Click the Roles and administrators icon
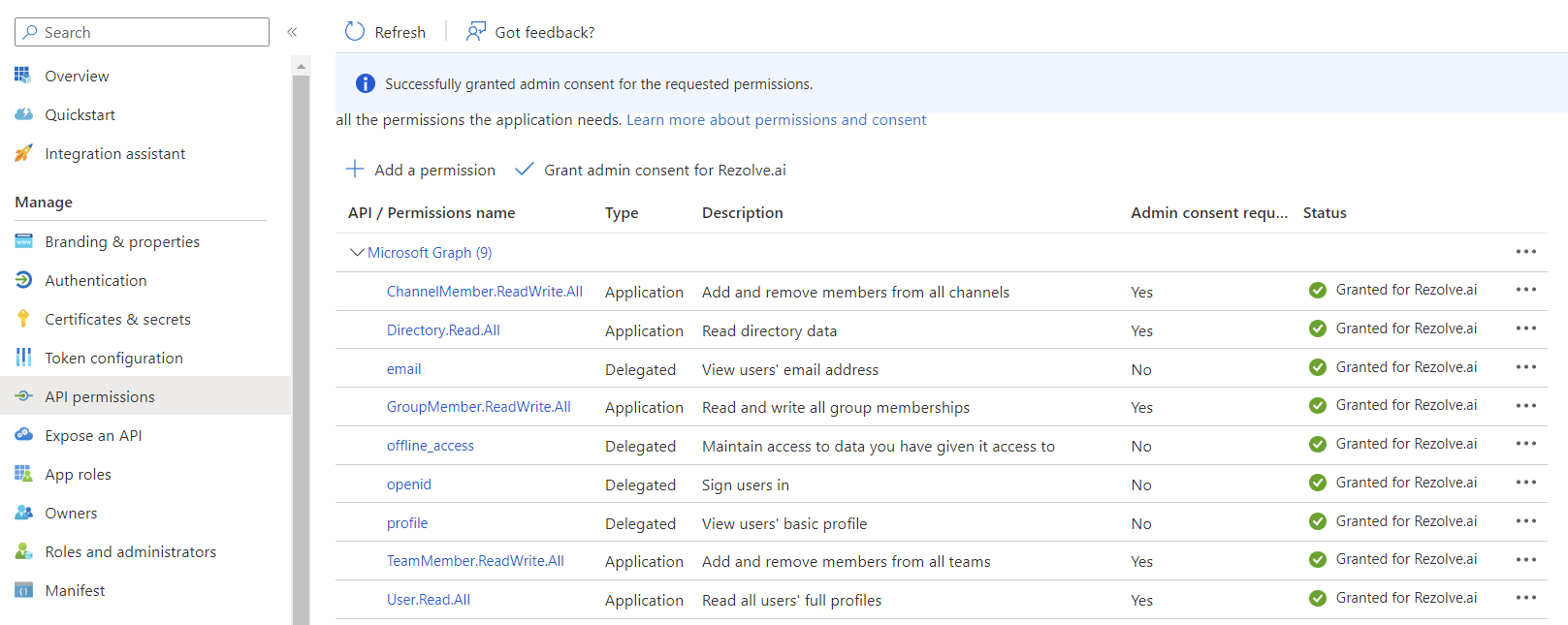The width and height of the screenshot is (1568, 625). click(x=23, y=551)
